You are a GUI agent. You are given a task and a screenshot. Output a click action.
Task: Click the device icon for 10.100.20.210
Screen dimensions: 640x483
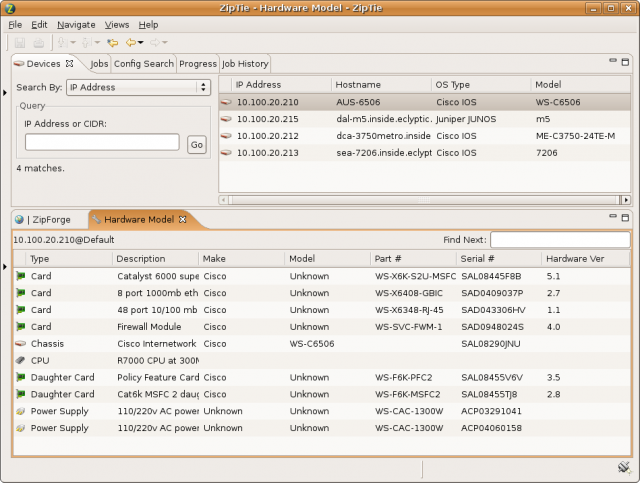coord(226,102)
